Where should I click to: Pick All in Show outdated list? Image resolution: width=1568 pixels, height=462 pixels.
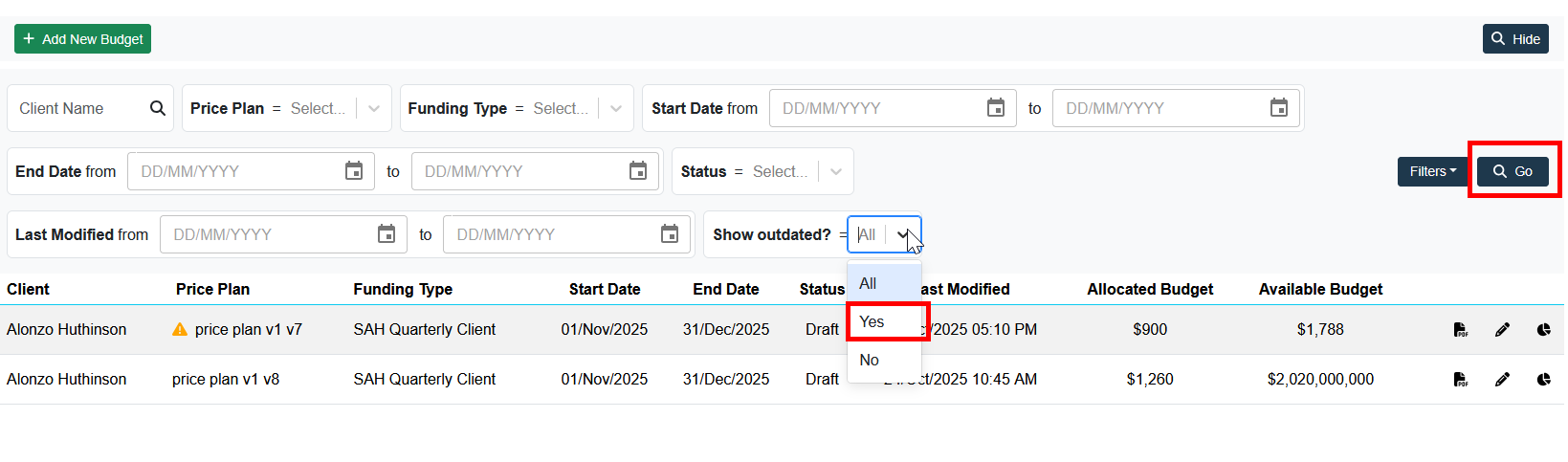[868, 283]
